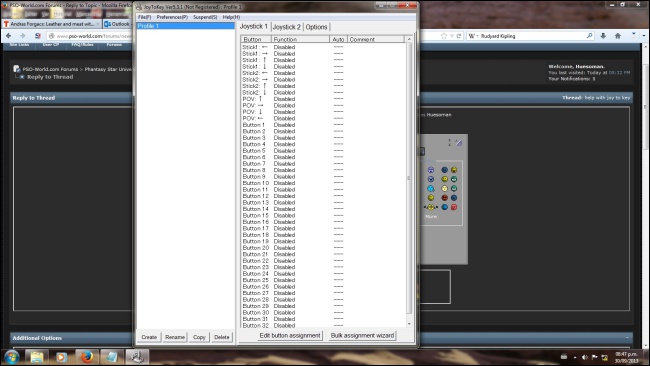This screenshot has height=366, width=650.
Task: Launch the Bulk assignment wizard
Action: [362, 335]
